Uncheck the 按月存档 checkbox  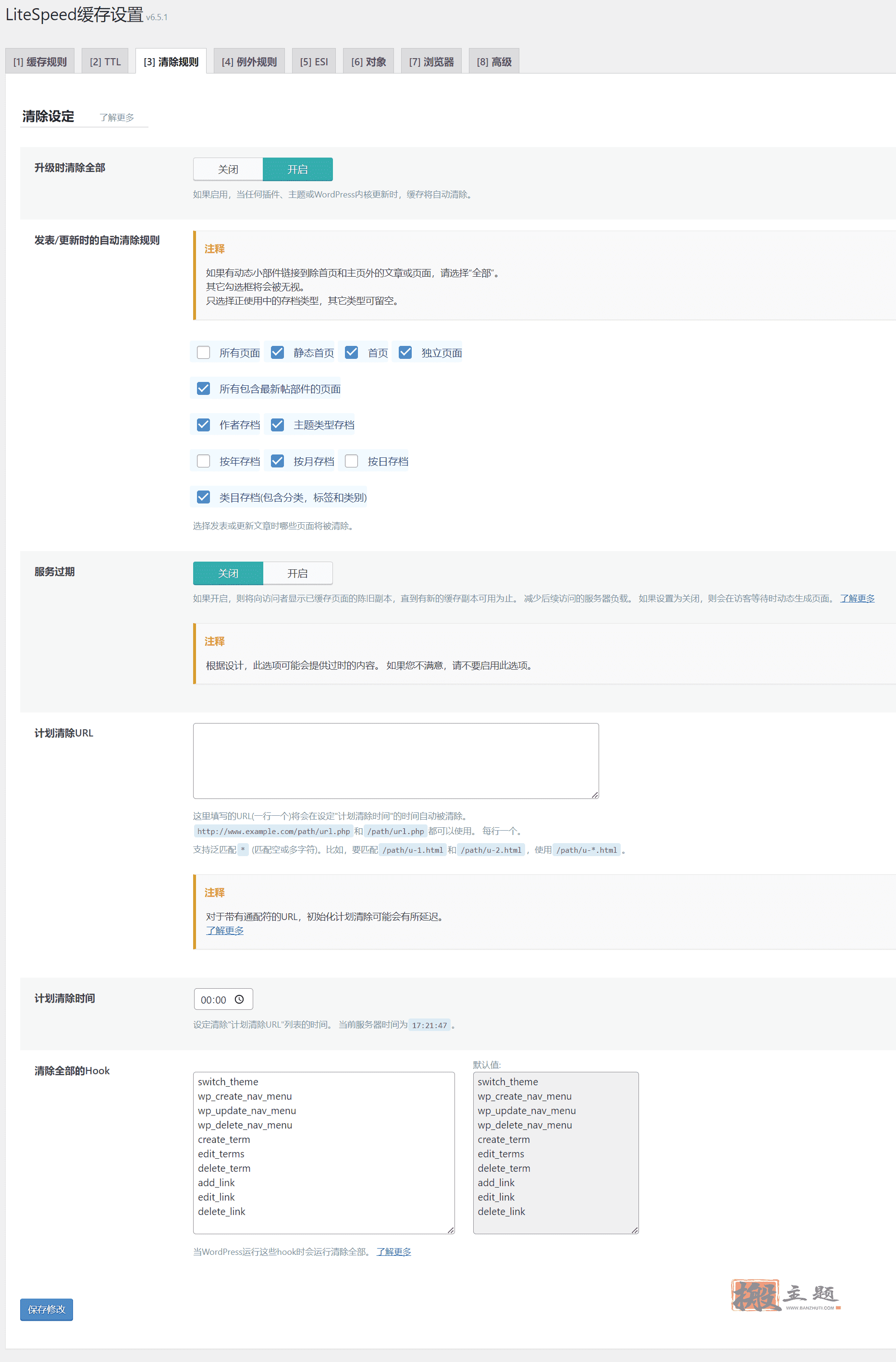tap(278, 461)
